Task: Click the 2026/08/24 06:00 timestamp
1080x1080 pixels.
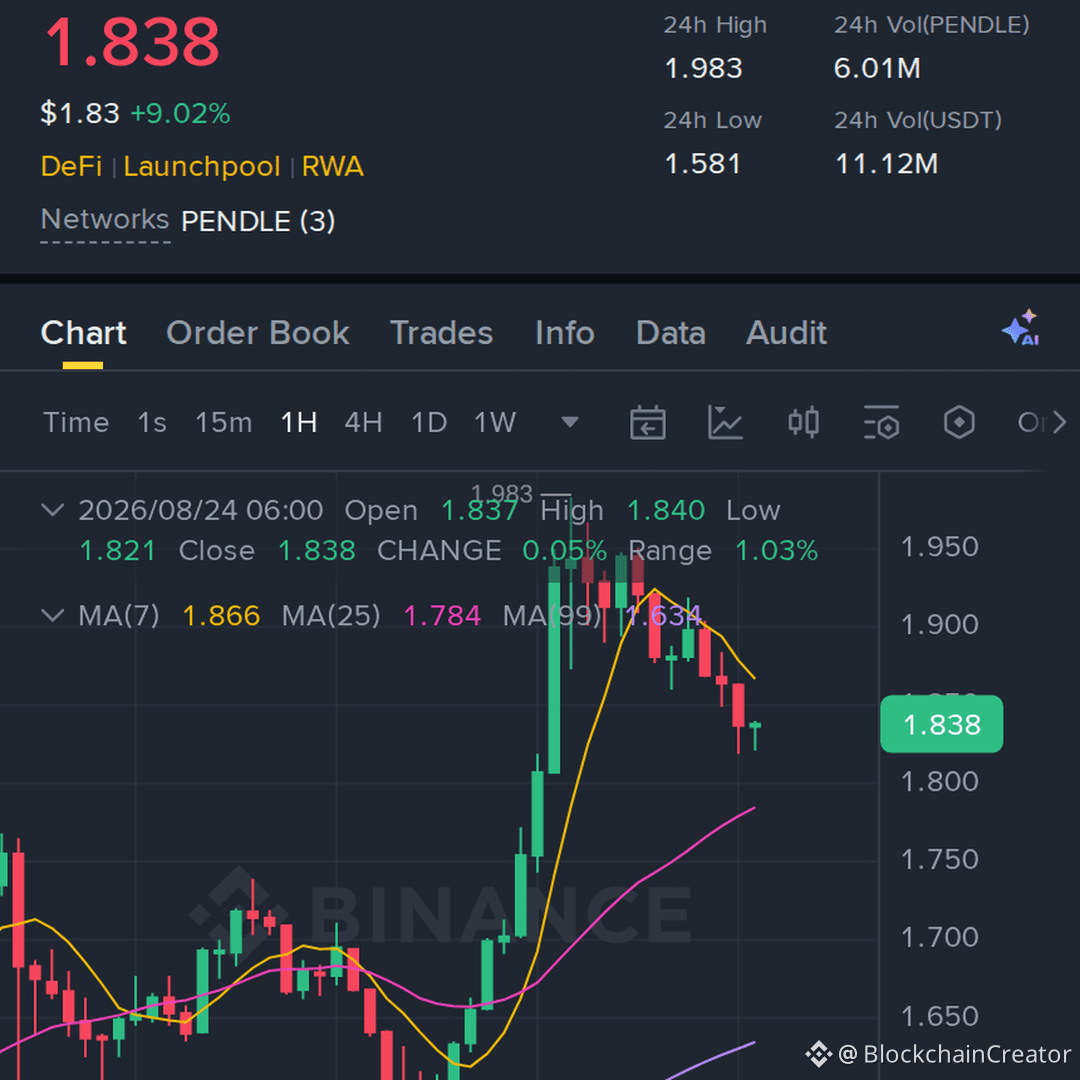Action: [x=200, y=510]
